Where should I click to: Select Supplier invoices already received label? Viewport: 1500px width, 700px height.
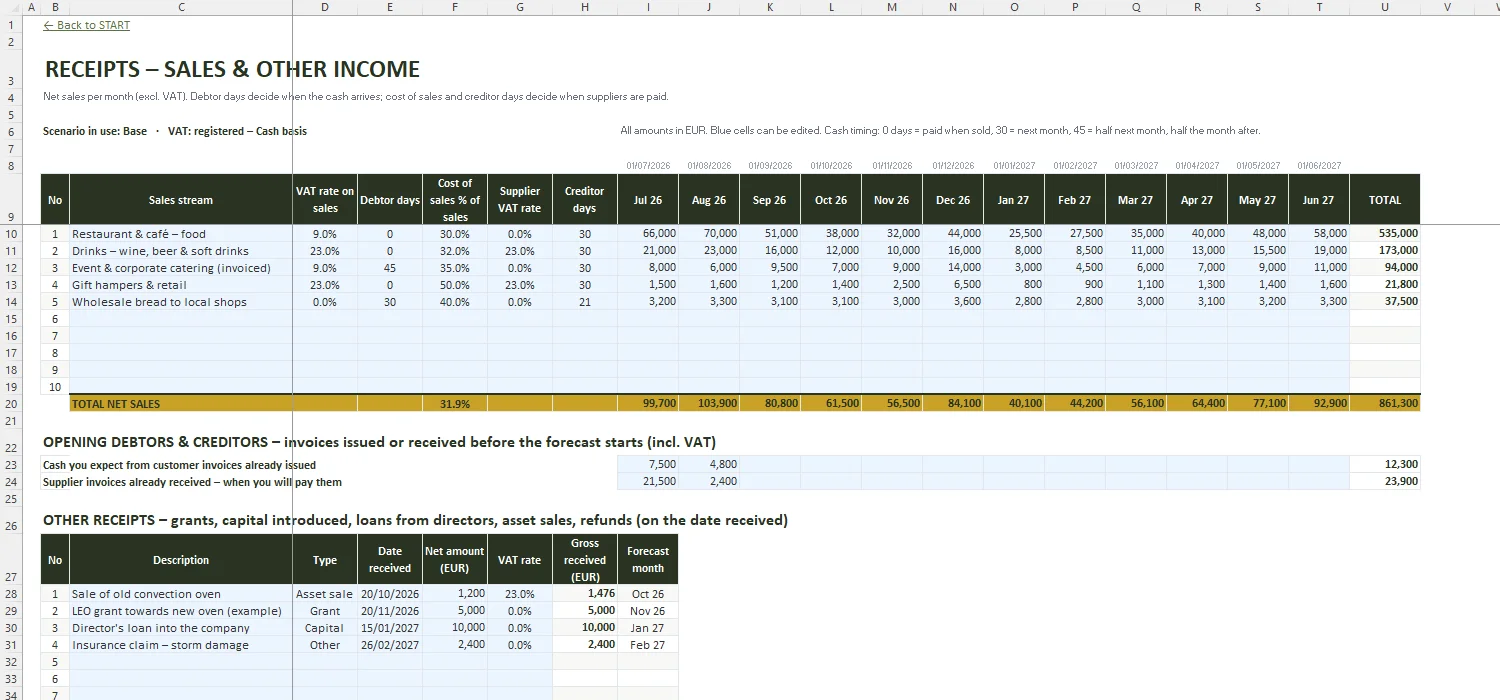(x=192, y=482)
